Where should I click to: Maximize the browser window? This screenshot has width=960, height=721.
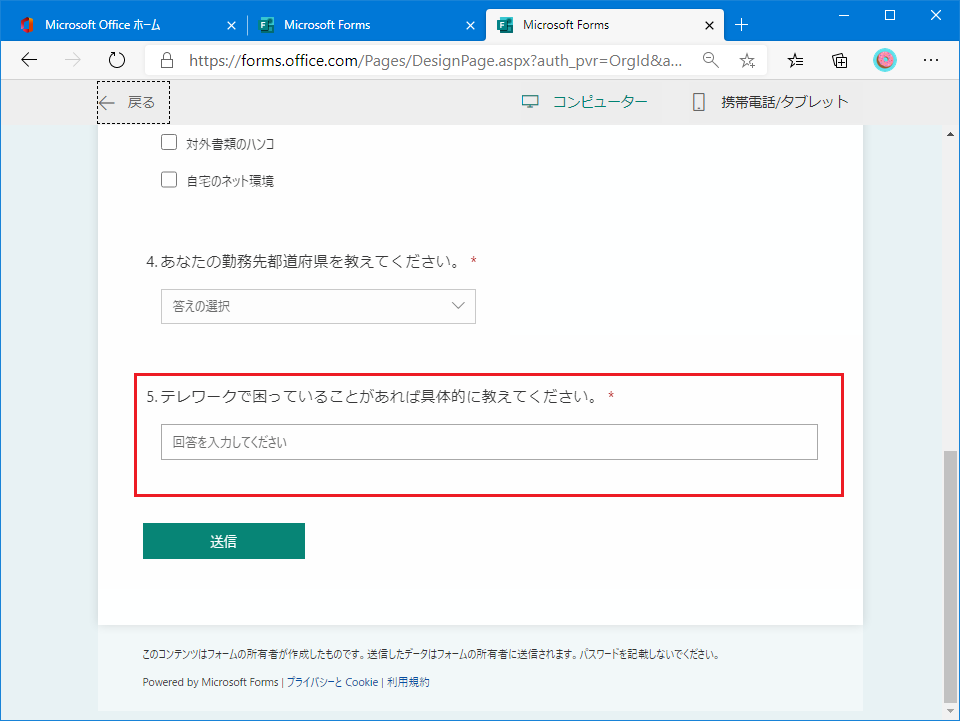[x=890, y=15]
